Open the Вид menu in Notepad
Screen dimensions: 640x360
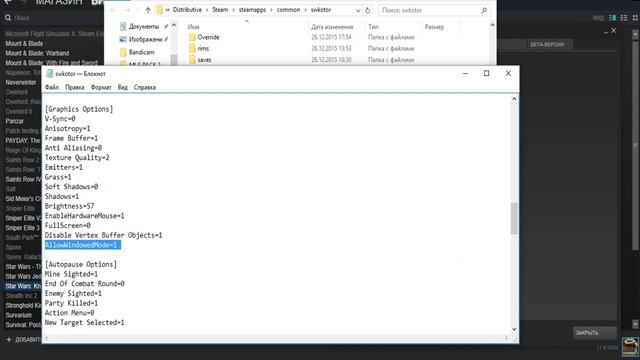[x=122, y=87]
